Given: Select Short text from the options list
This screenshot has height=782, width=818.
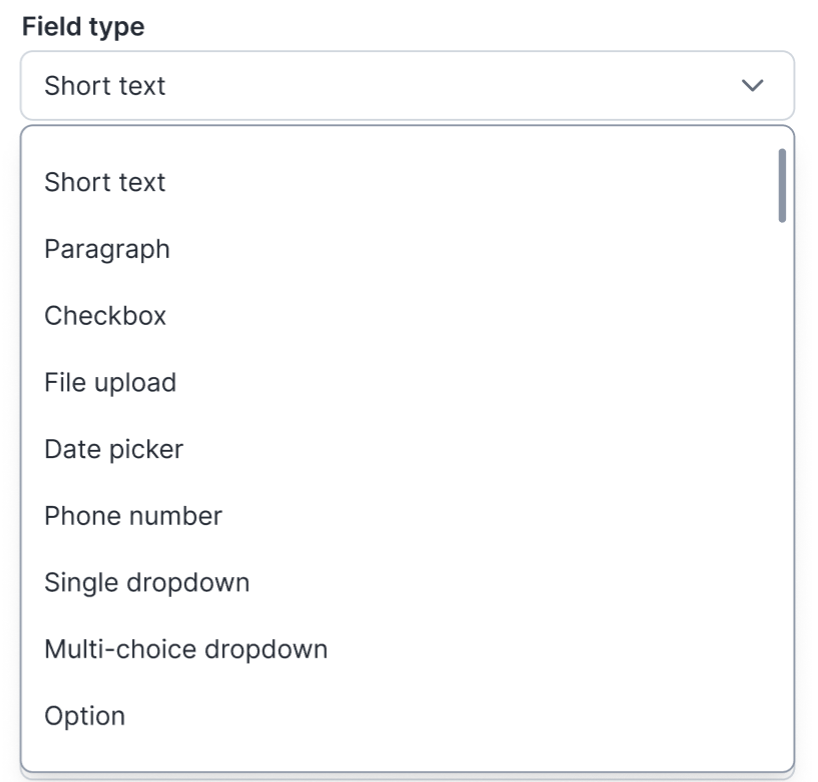Looking at the screenshot, I should click(x=105, y=183).
